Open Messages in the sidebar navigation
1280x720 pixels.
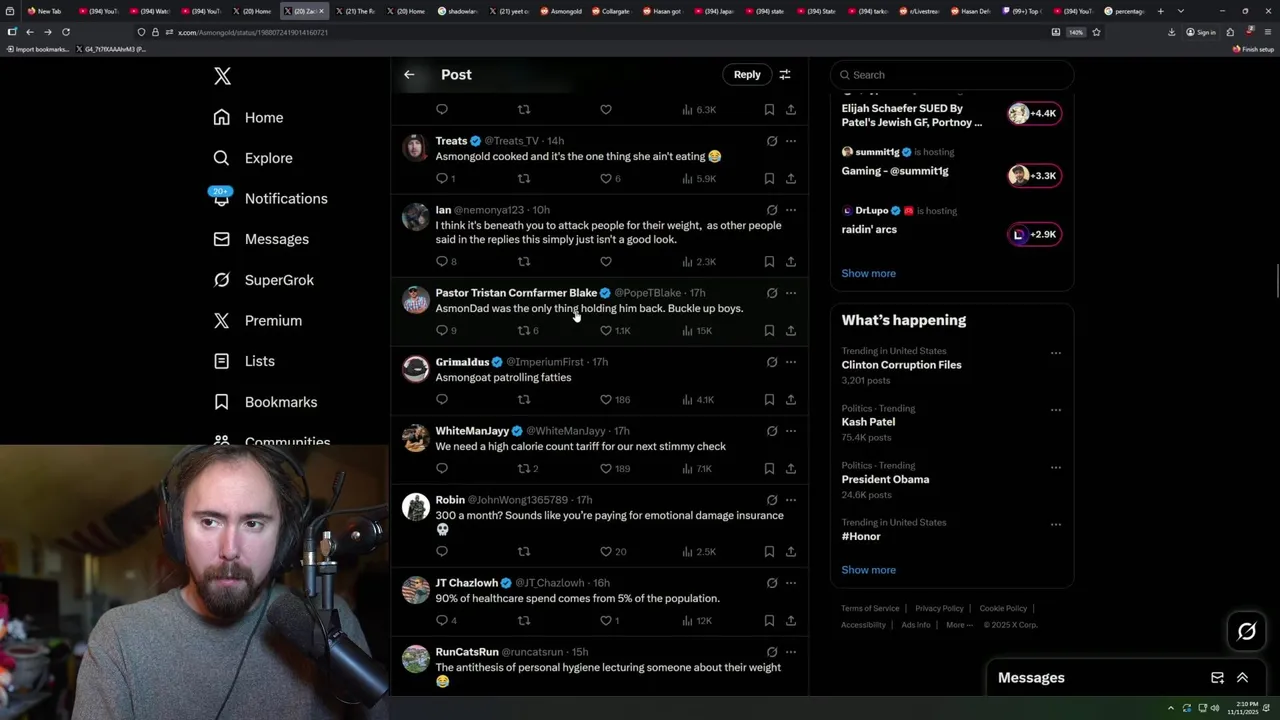click(261, 239)
